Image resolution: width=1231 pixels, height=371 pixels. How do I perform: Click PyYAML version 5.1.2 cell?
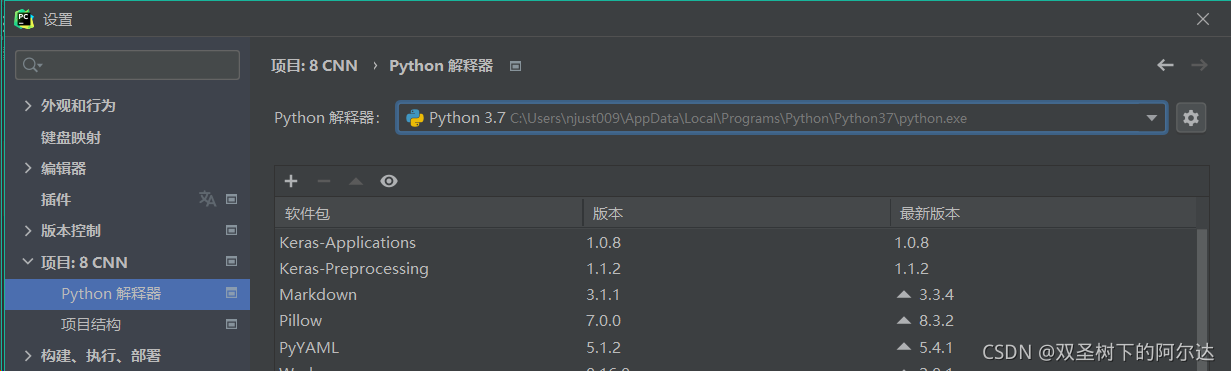(x=604, y=347)
